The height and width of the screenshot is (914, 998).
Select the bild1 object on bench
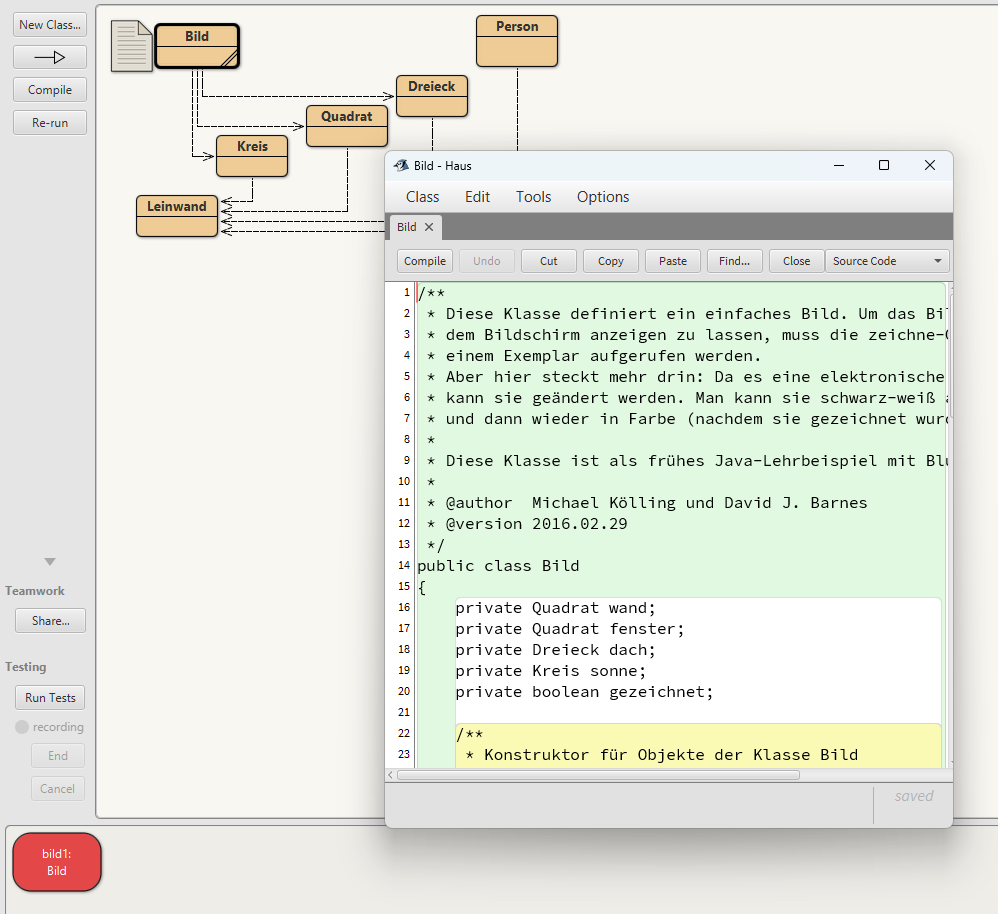[x=57, y=862]
